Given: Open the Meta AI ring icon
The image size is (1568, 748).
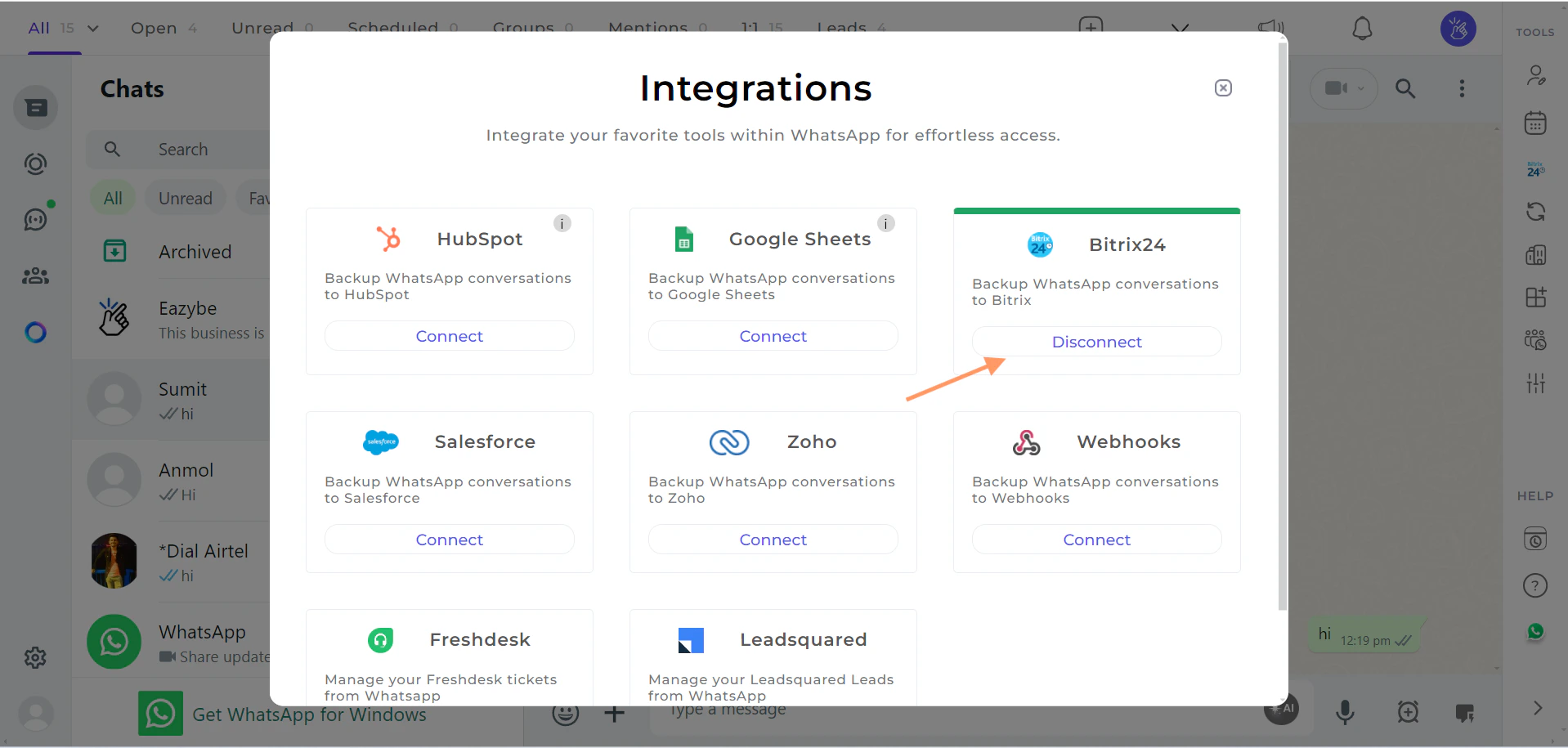Looking at the screenshot, I should click(35, 333).
